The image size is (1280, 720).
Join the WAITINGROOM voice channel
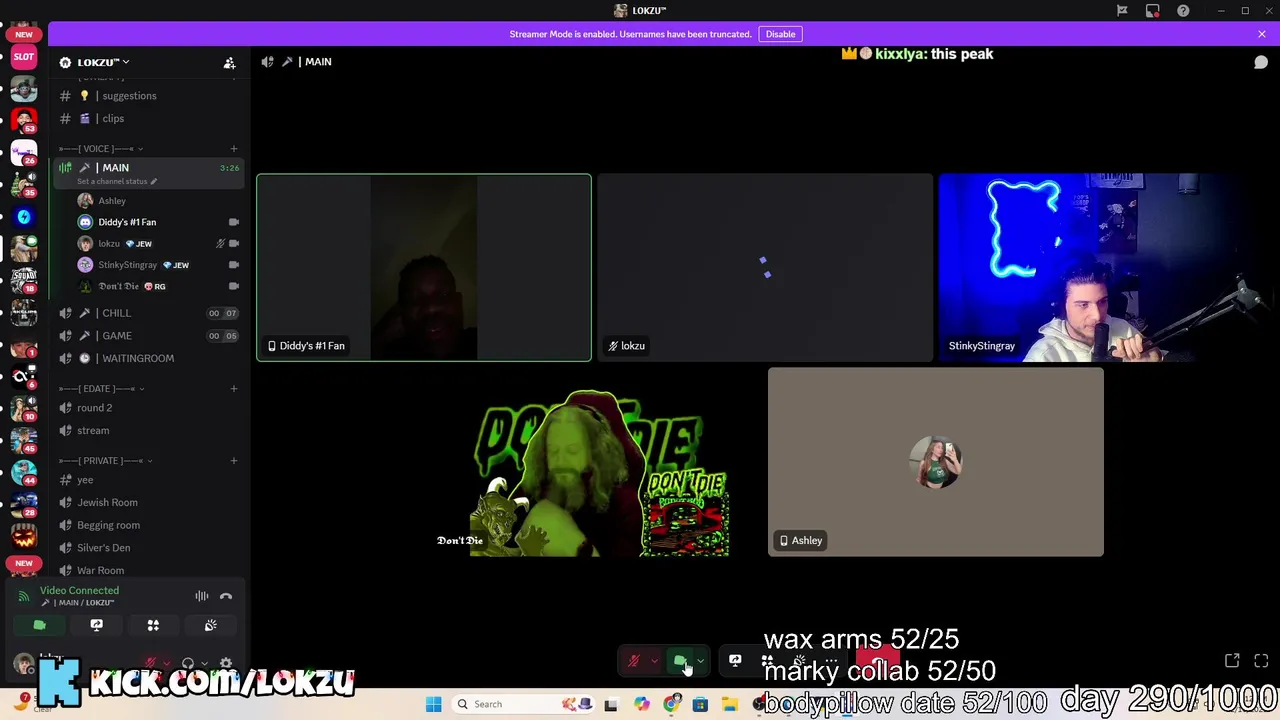149,358
